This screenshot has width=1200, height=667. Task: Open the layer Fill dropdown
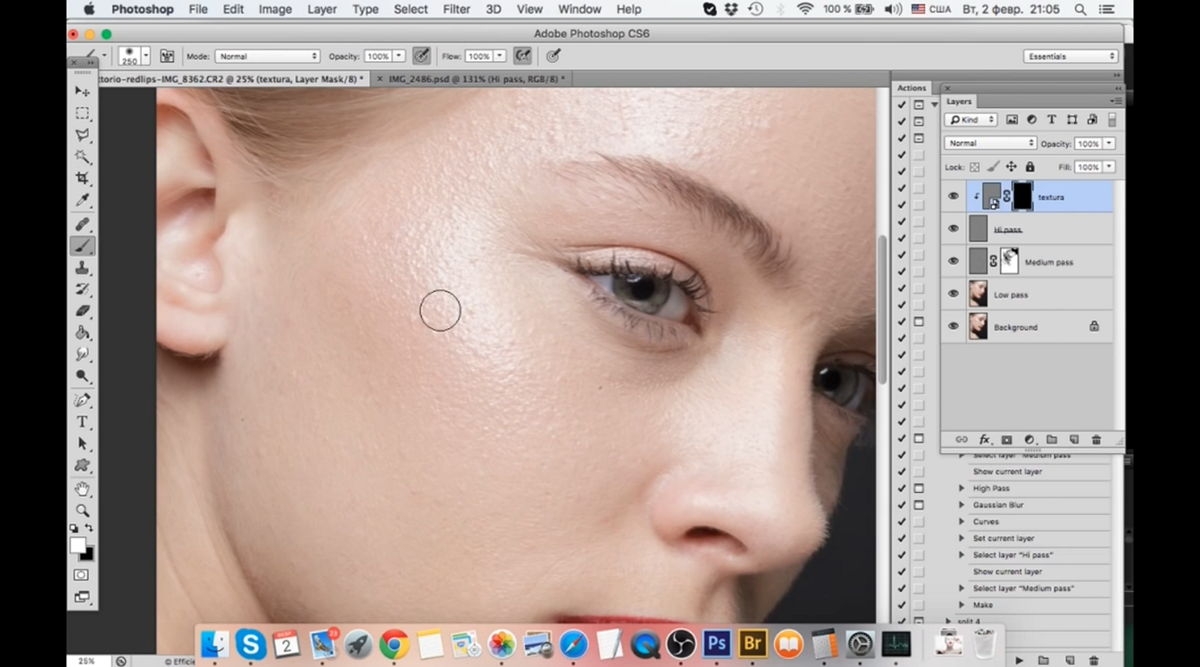pos(1109,167)
